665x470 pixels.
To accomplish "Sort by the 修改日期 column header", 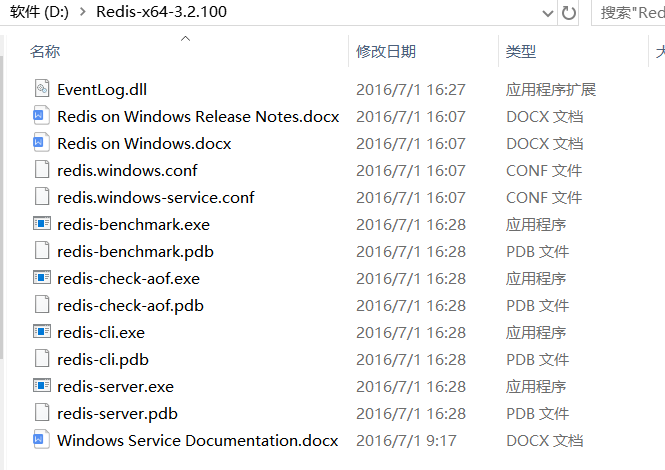I will pyautogui.click(x=386, y=51).
